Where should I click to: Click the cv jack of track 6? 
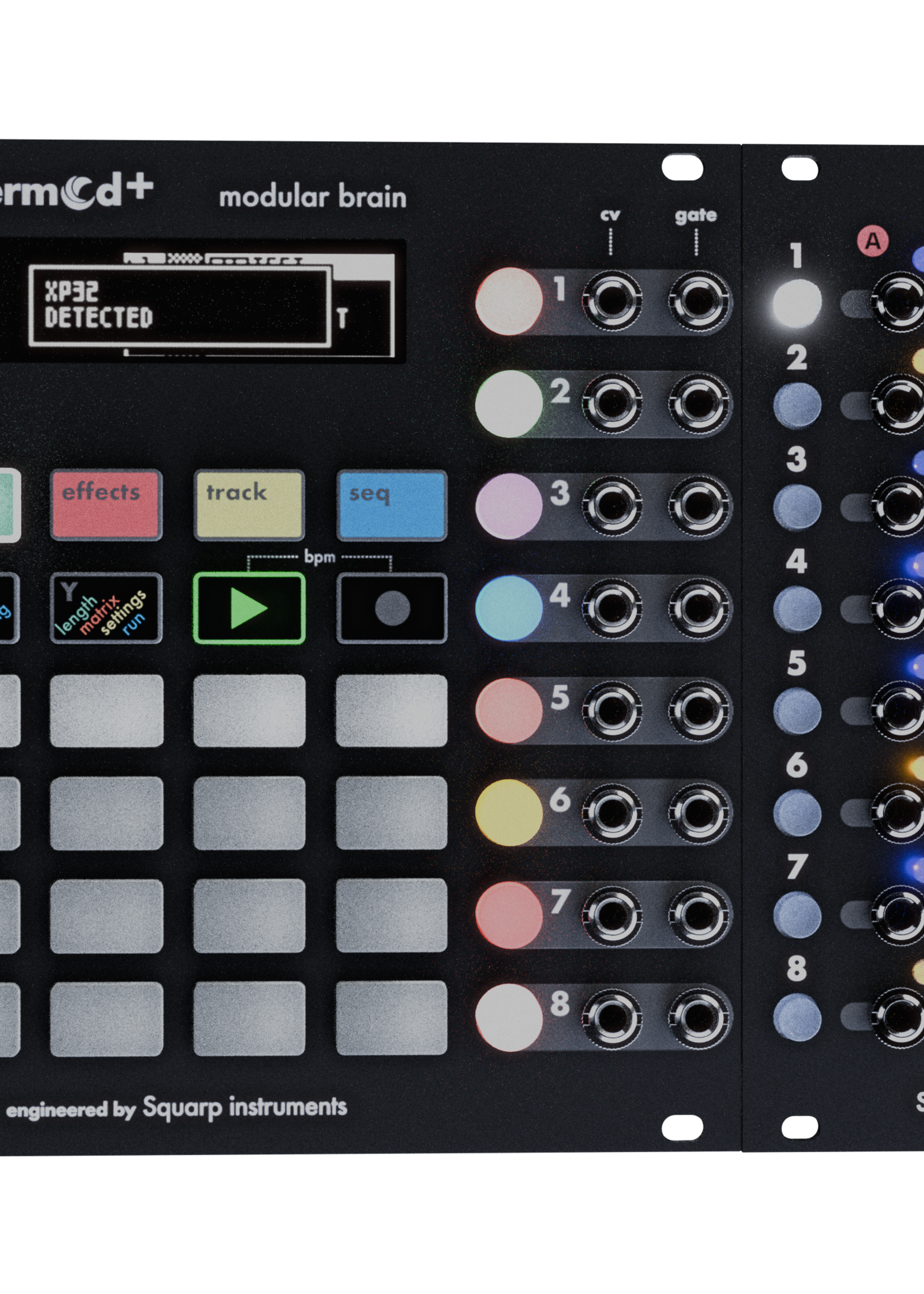612,812
